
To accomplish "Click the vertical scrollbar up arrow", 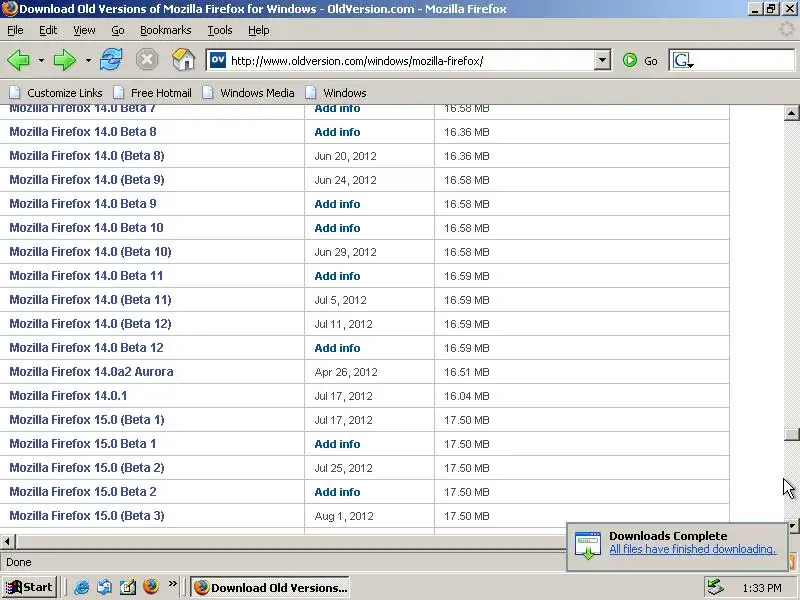I will tap(791, 113).
